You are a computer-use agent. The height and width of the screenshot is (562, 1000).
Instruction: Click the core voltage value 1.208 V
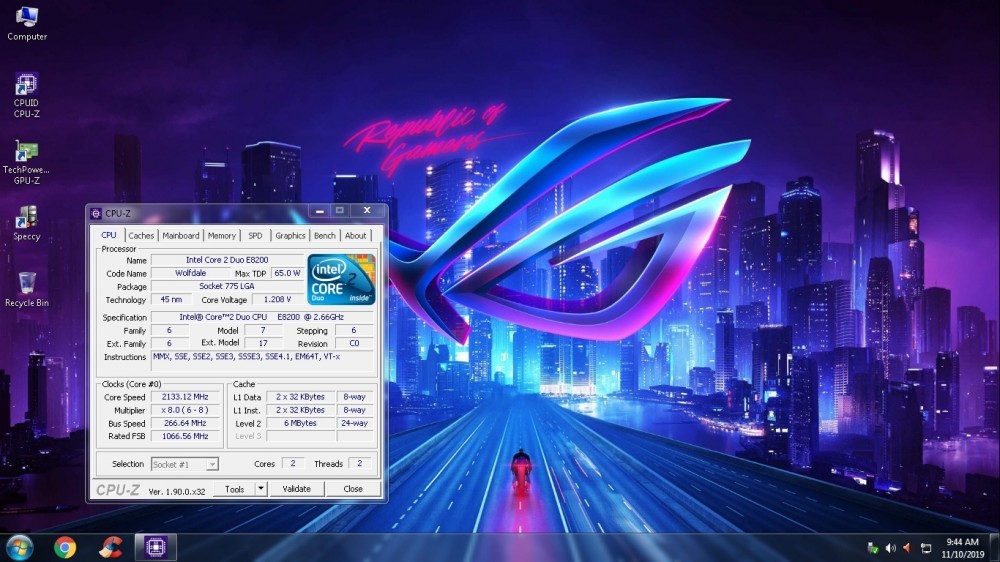pos(277,299)
